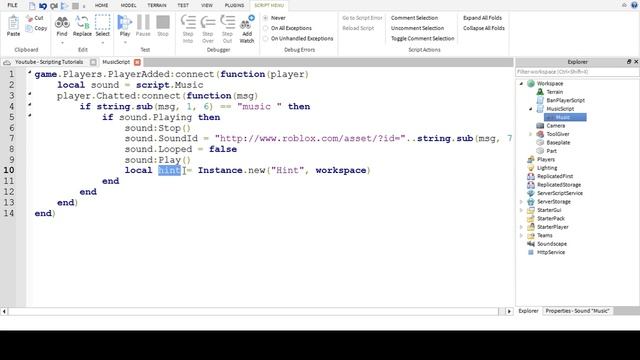Collapse code fold at line 1

[29, 73]
